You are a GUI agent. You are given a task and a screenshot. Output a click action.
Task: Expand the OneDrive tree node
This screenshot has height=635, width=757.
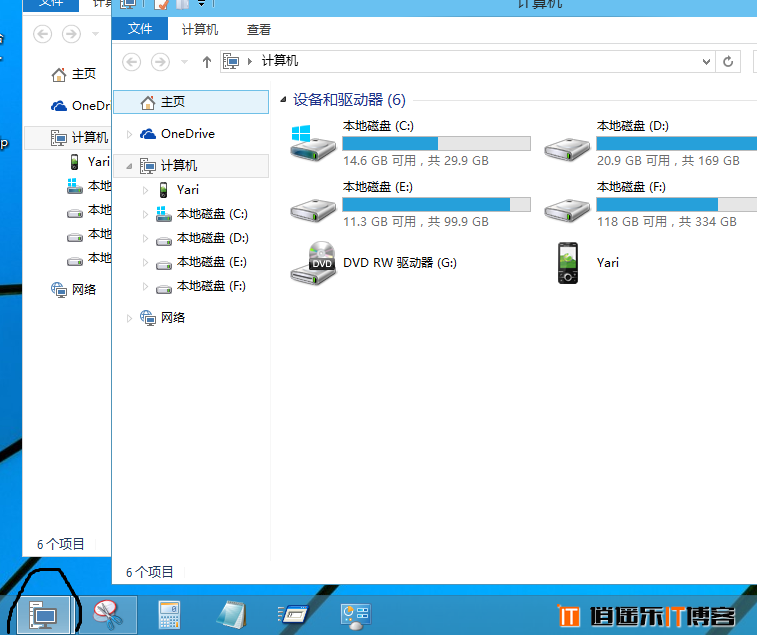[x=129, y=134]
